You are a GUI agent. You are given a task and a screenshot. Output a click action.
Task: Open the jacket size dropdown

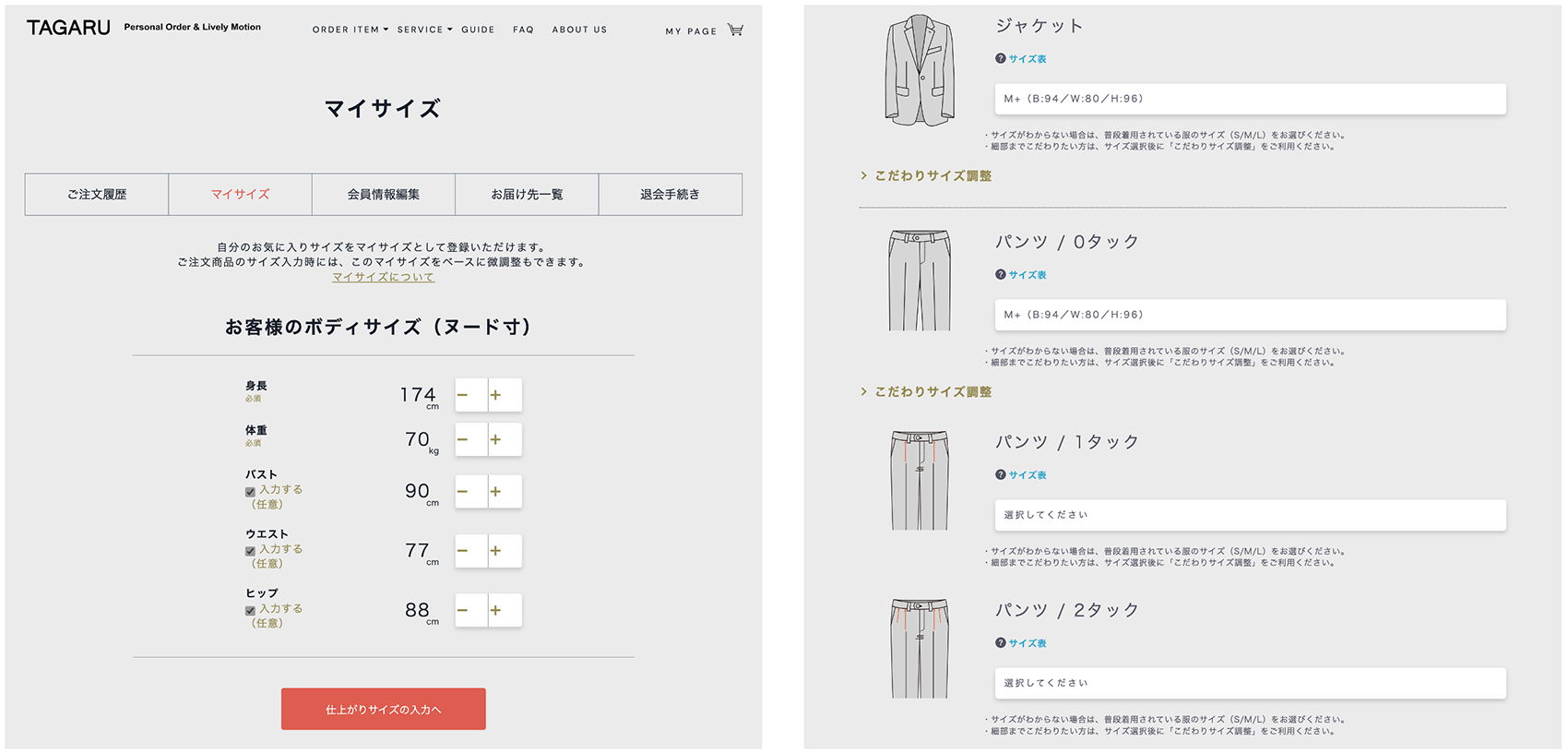(1250, 99)
